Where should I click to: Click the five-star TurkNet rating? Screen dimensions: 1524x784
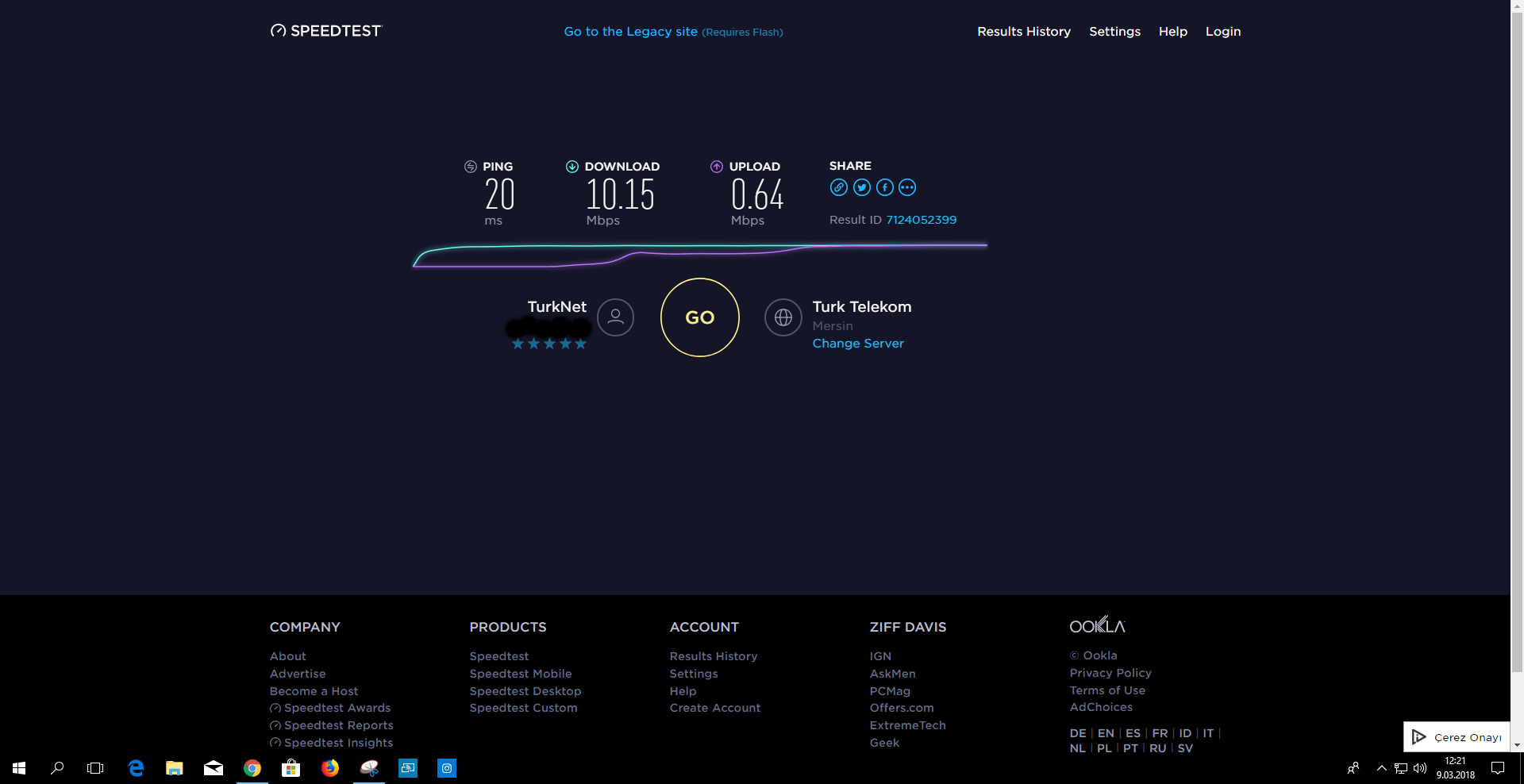coord(549,344)
